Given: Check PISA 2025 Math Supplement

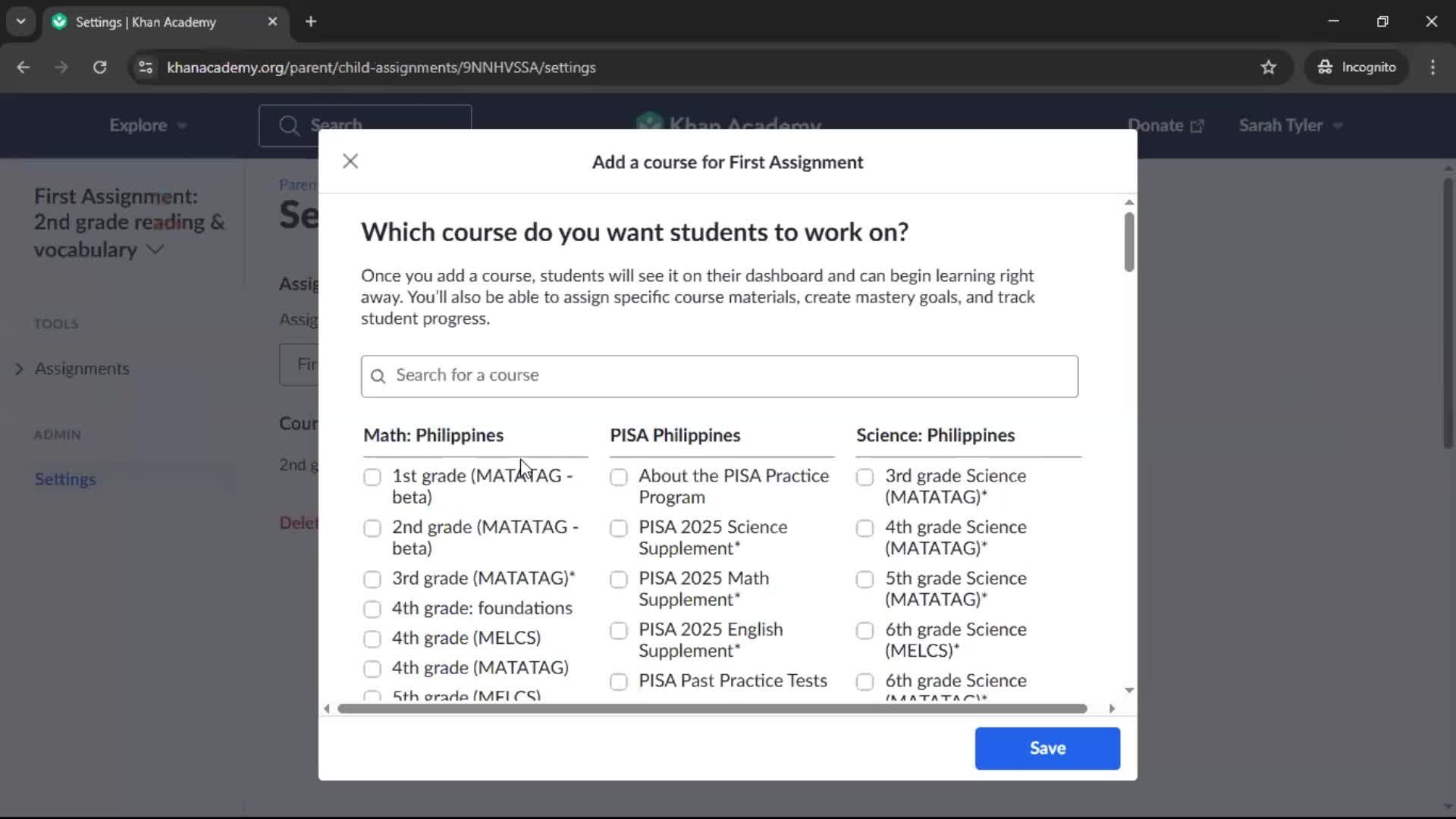Looking at the screenshot, I should click(619, 579).
